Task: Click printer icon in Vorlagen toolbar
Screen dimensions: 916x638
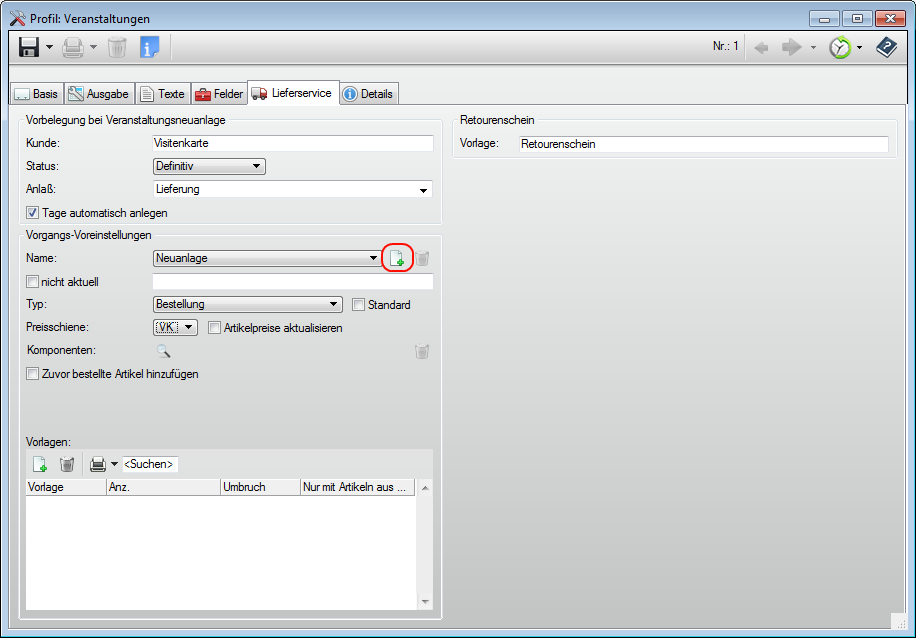Action: [x=97, y=464]
